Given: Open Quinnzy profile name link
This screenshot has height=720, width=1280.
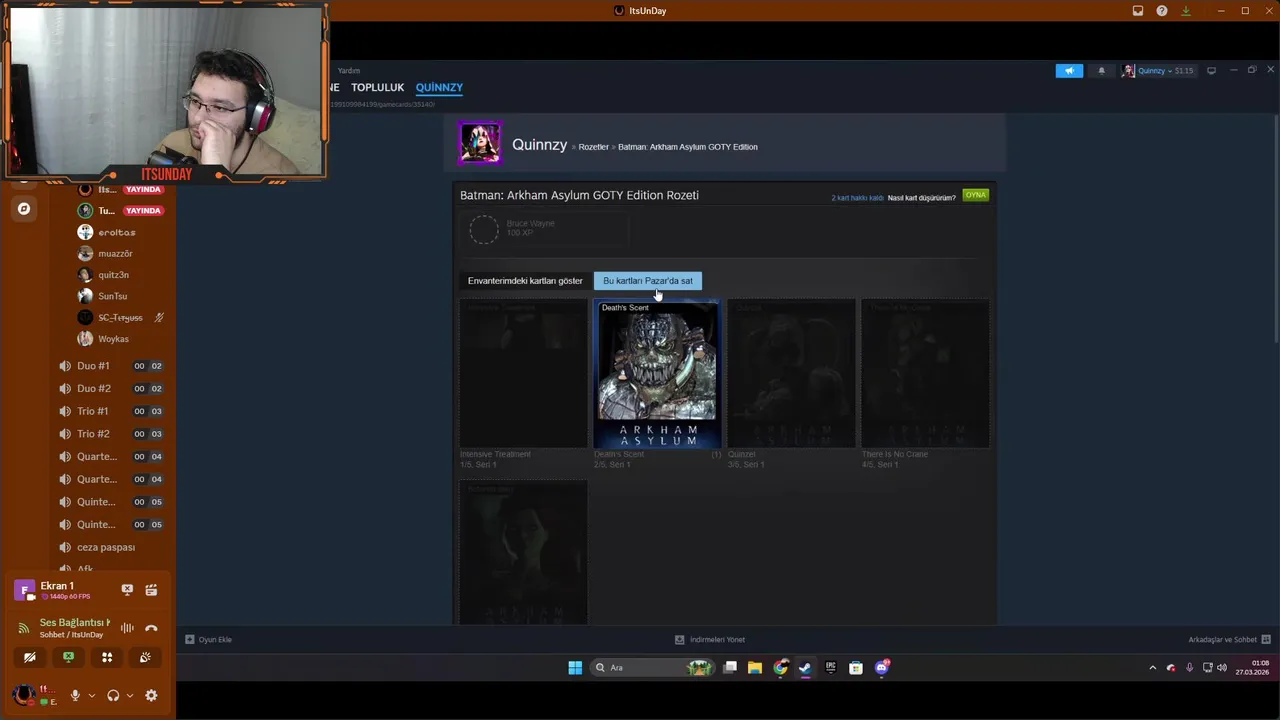Looking at the screenshot, I should tap(539, 145).
